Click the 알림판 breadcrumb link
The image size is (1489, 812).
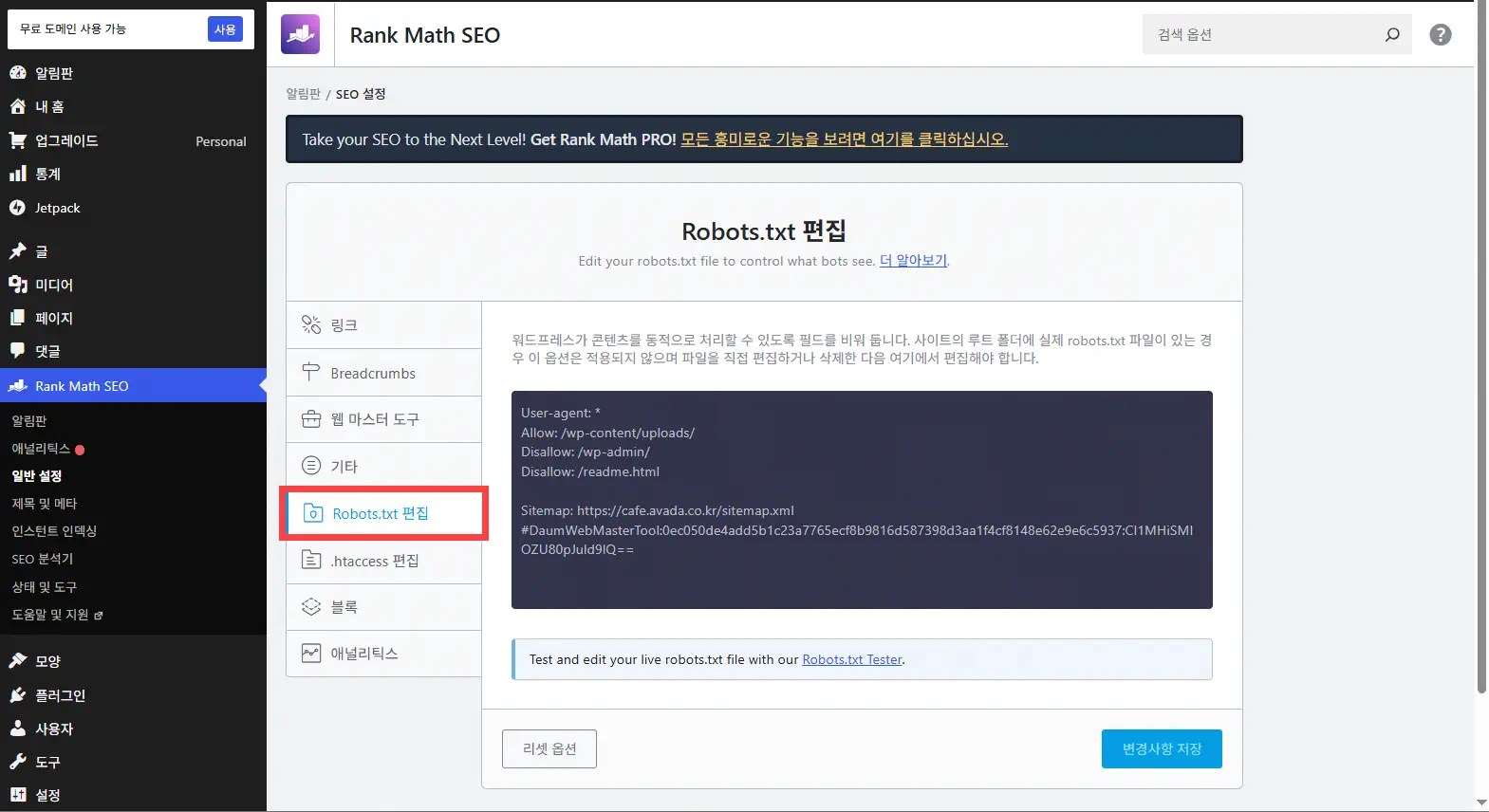(x=304, y=94)
